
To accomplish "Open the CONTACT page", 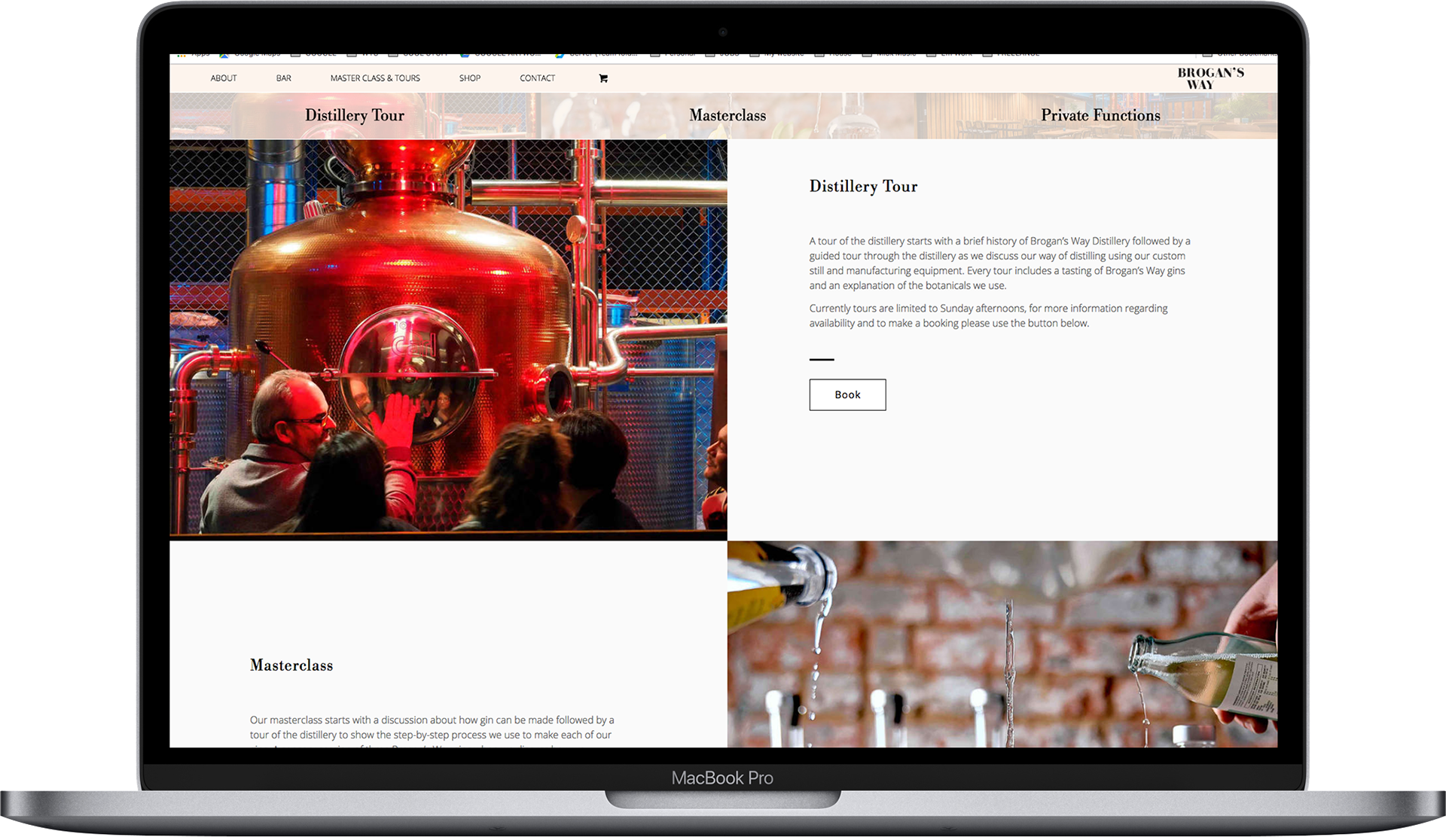I will [x=537, y=78].
